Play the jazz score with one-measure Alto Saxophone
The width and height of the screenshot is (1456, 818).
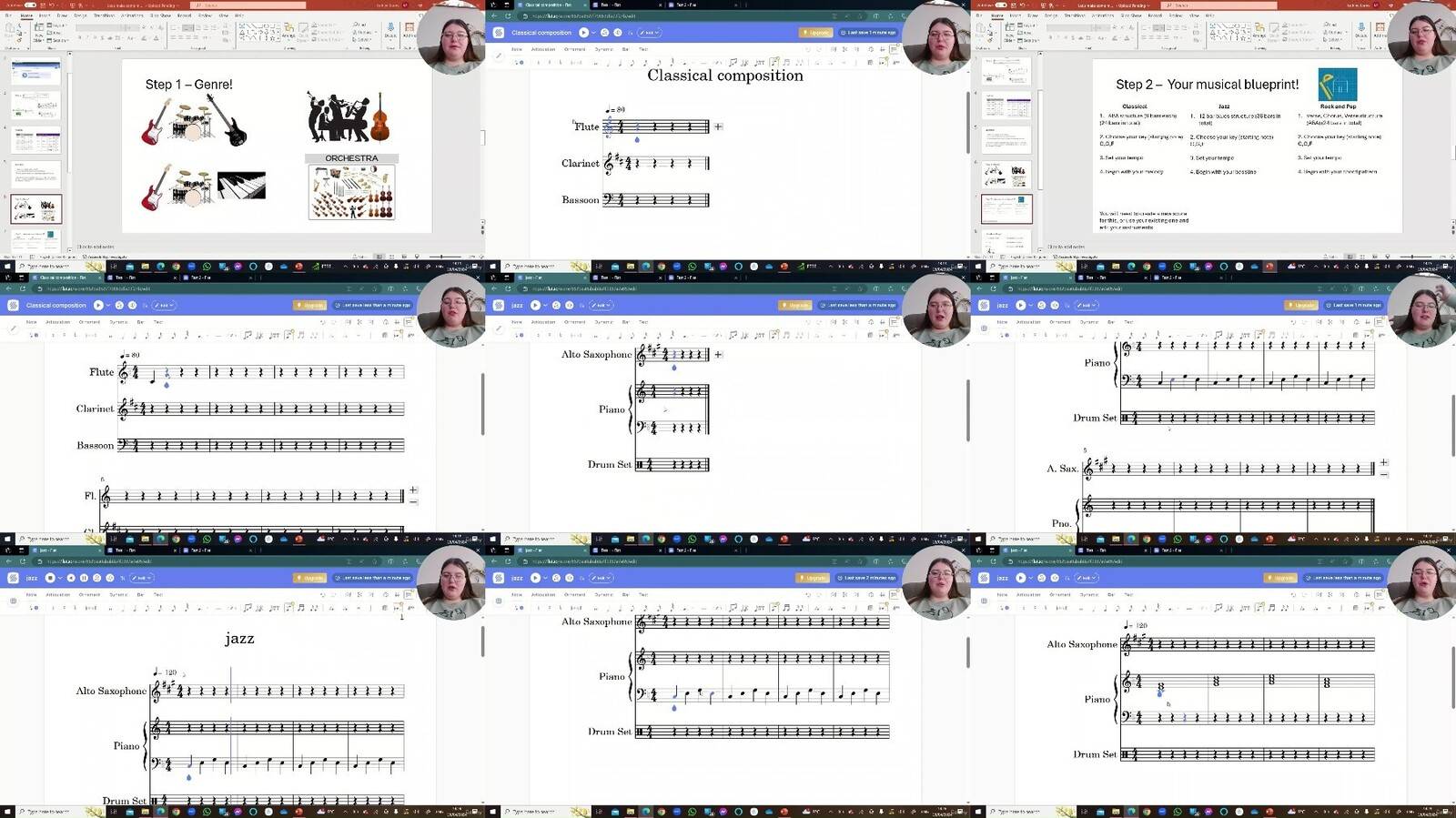535,305
